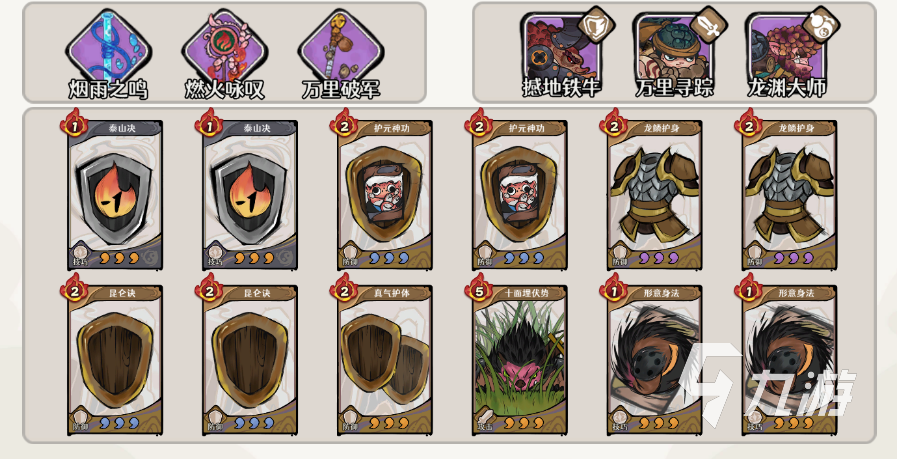This screenshot has height=459, width=897.
Task: Open the 万里寻踪 character portrait
Action: click(672, 50)
